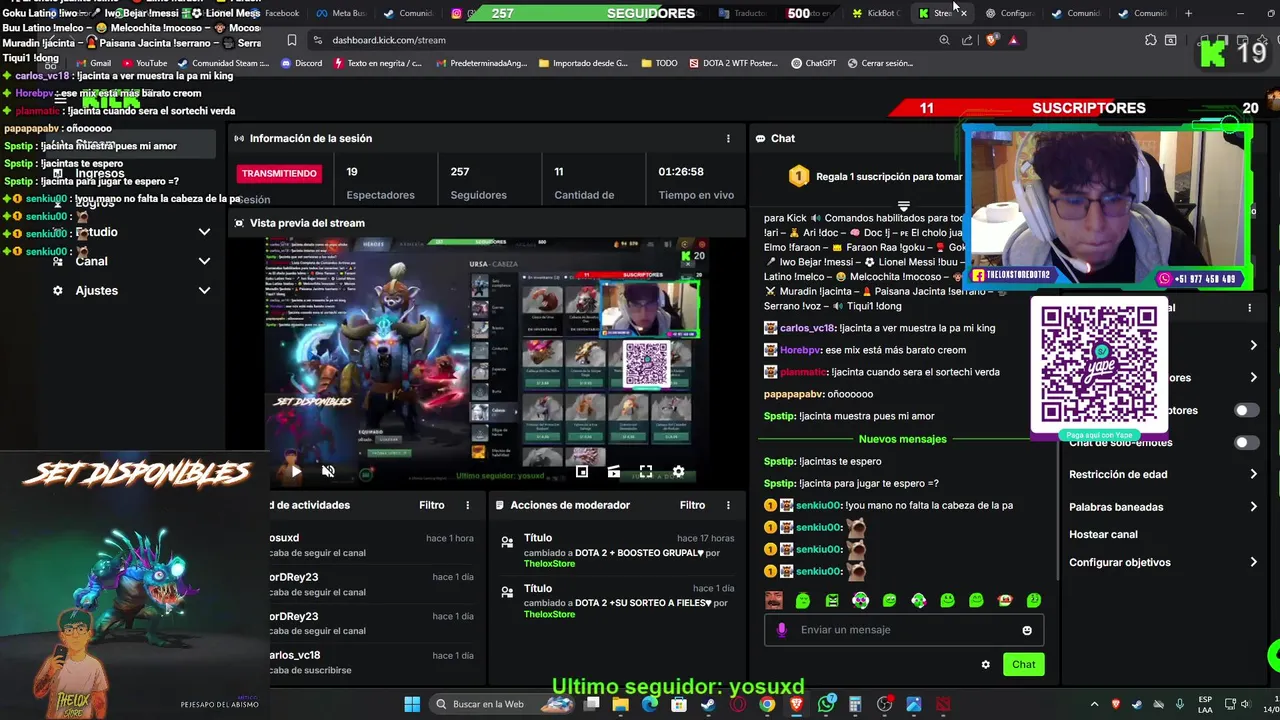1280x720 pixels.
Task: Open activity feed three-dot menu
Action: point(467,505)
